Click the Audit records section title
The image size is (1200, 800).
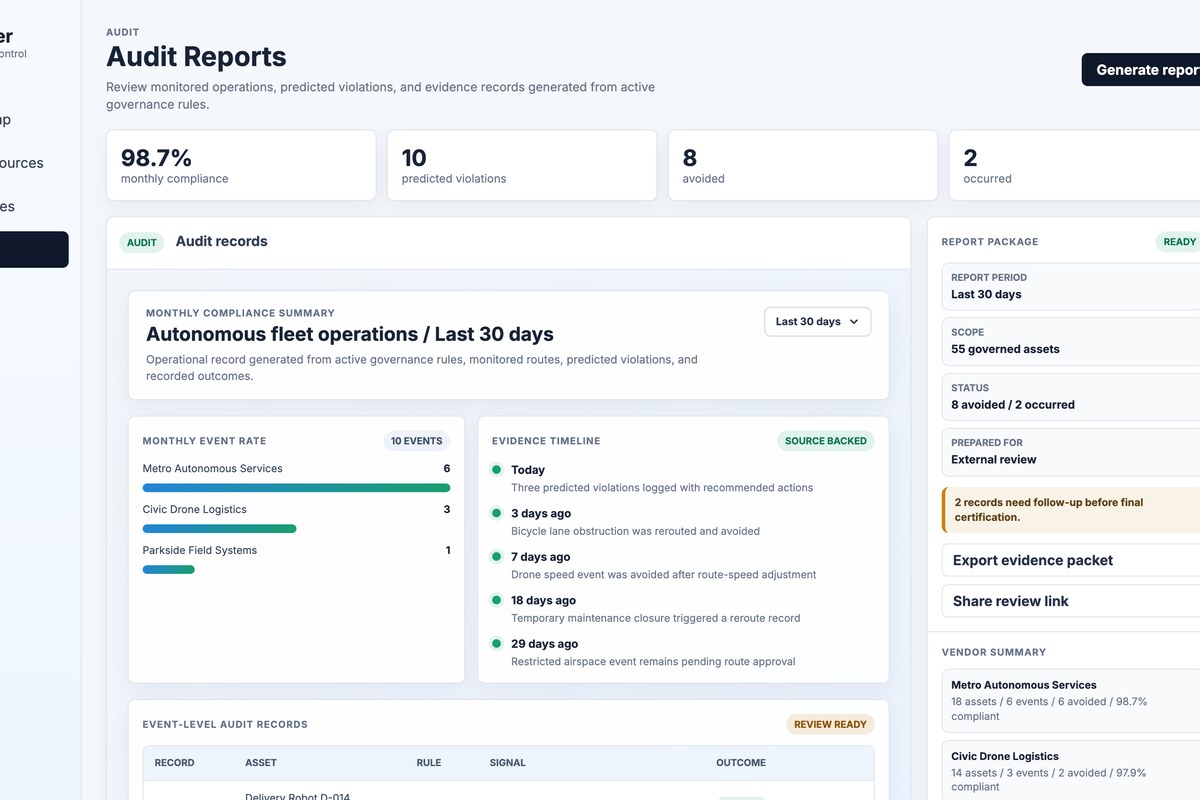pos(222,241)
